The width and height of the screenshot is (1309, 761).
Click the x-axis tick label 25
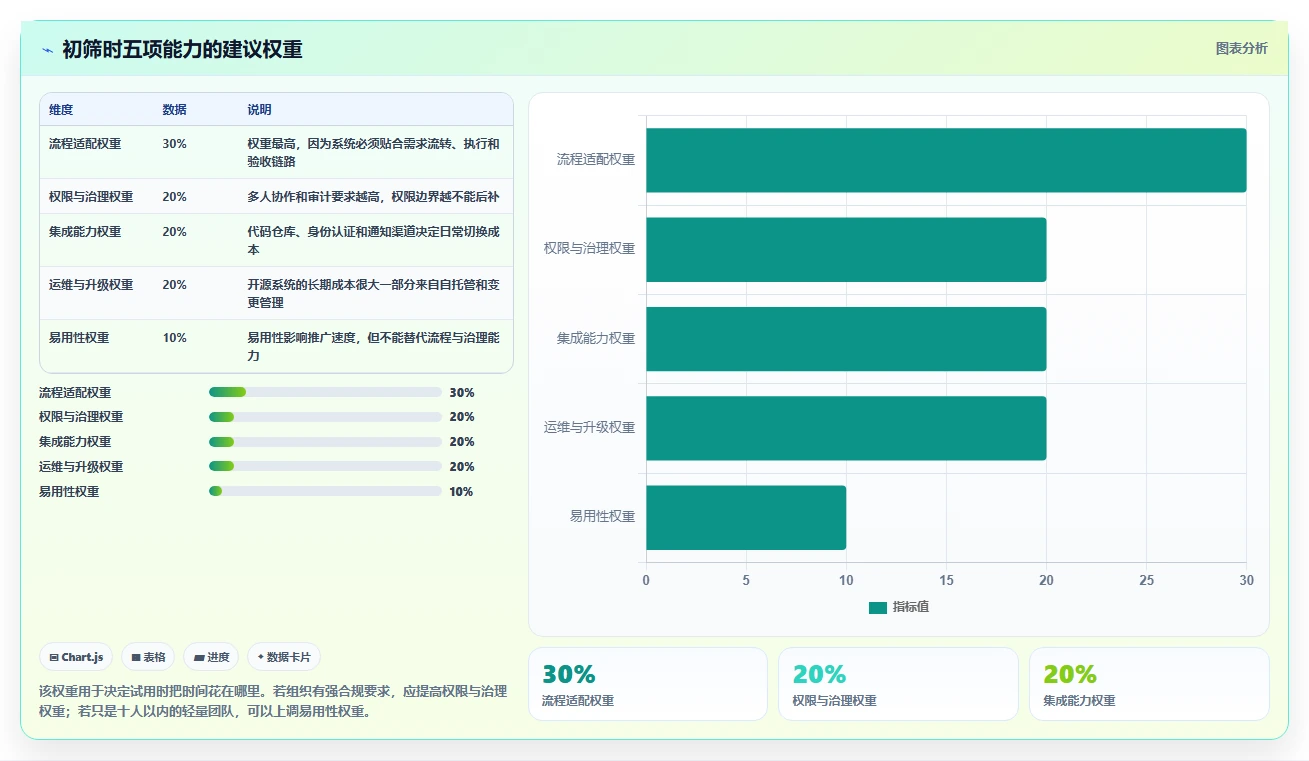[x=1146, y=580]
